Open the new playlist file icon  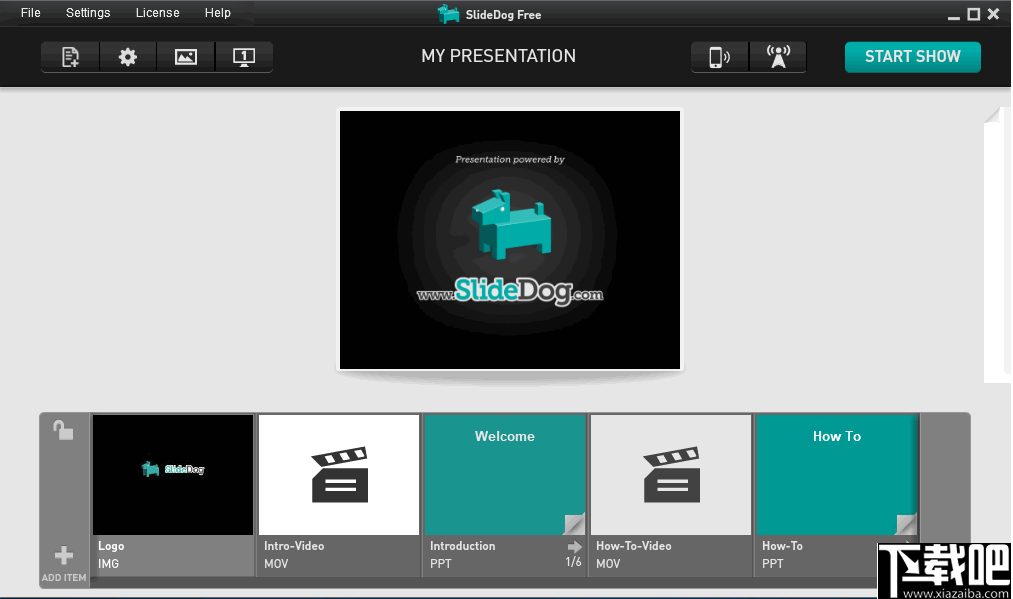point(69,57)
